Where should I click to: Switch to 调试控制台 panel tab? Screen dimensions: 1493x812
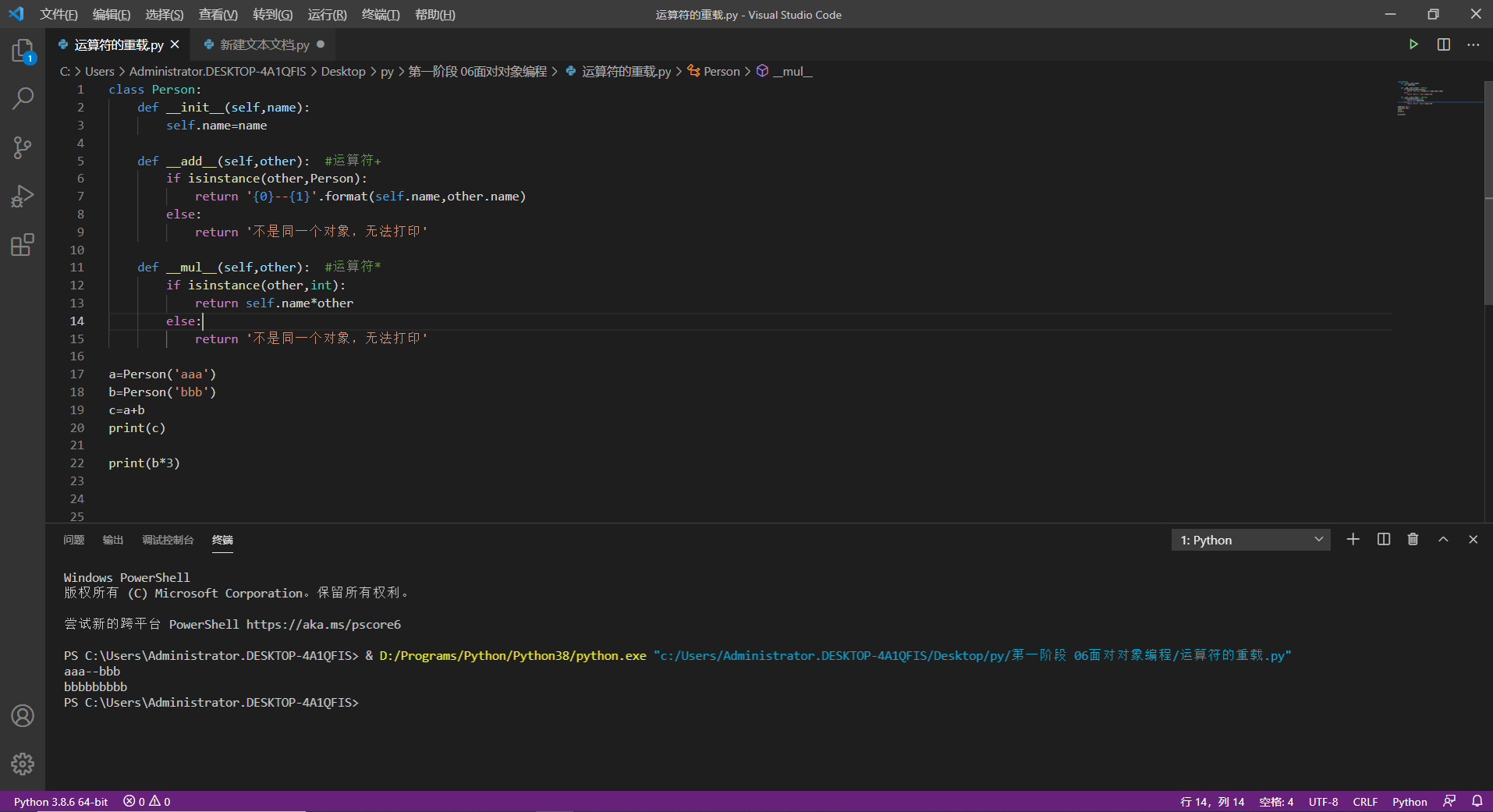point(168,540)
